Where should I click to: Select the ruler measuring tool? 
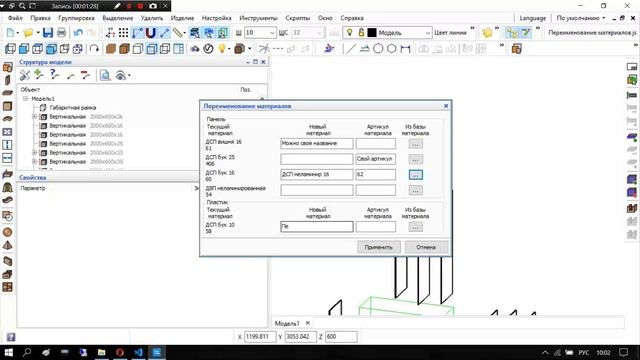(x=177, y=33)
